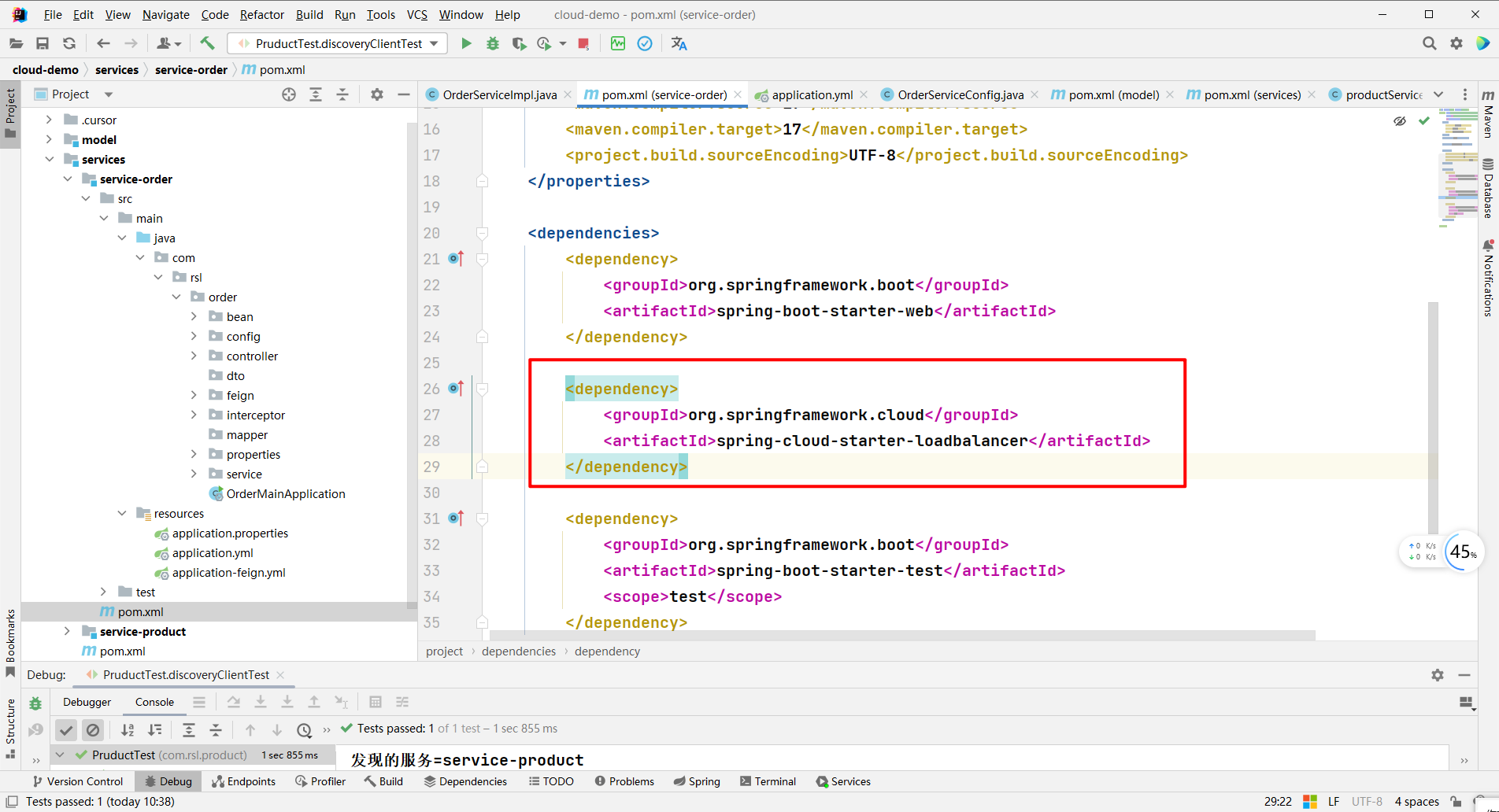
Task: Navigate back with the left arrow icon
Action: (x=103, y=44)
